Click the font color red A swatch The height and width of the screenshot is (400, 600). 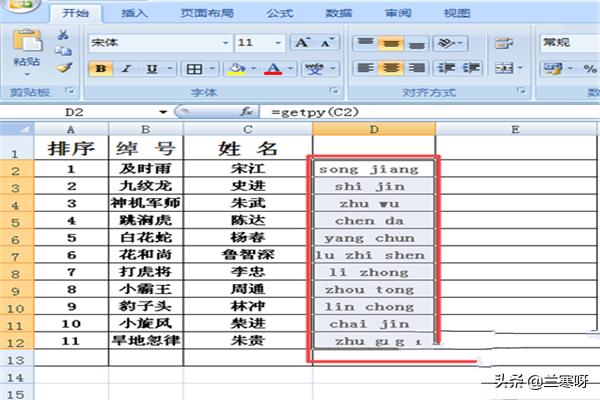273,69
